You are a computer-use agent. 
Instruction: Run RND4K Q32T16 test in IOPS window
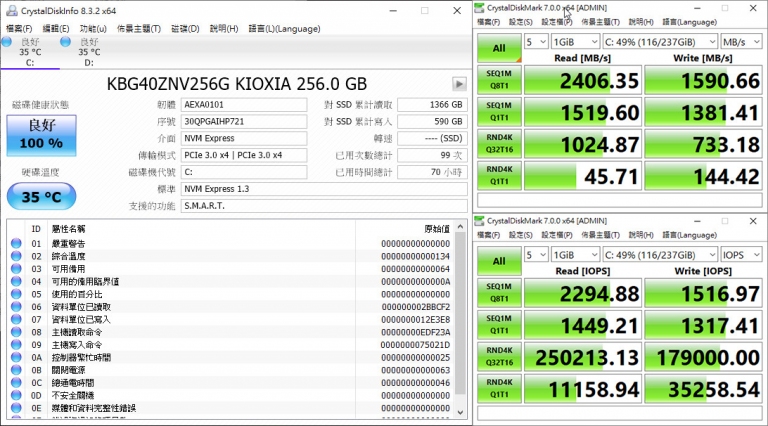[x=499, y=356]
